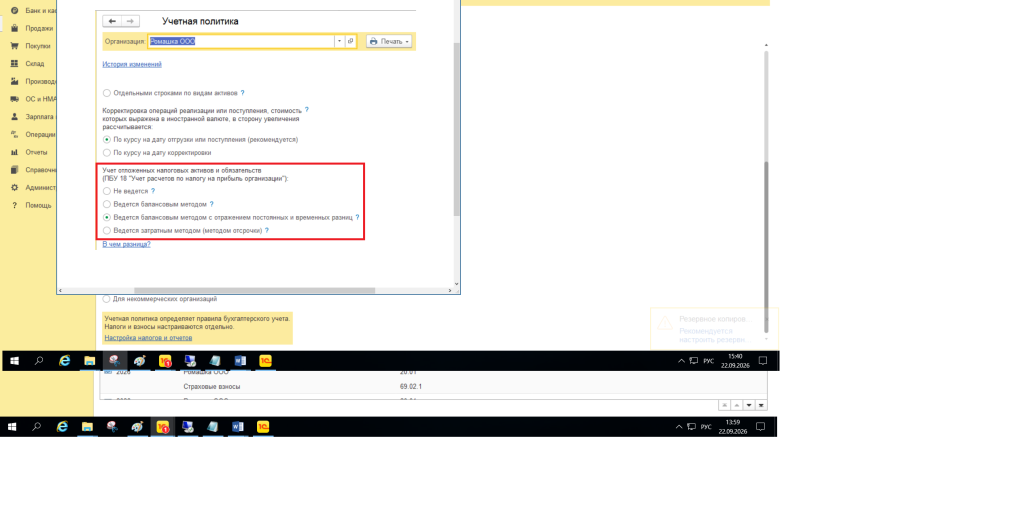This screenshot has height=525, width=1024.
Task: Click the horizontal scrollbar of Учетная политика window
Action: tap(255, 291)
